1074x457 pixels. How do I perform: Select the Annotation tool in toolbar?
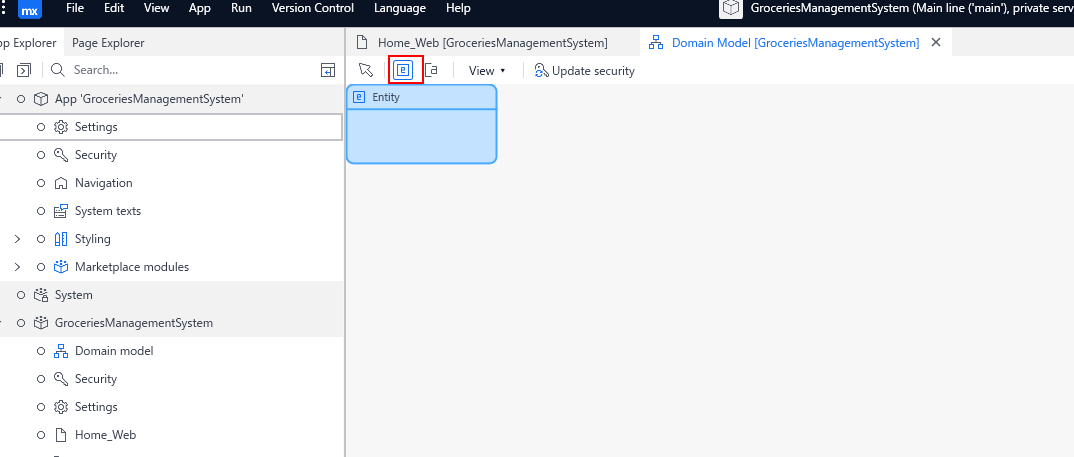(432, 71)
